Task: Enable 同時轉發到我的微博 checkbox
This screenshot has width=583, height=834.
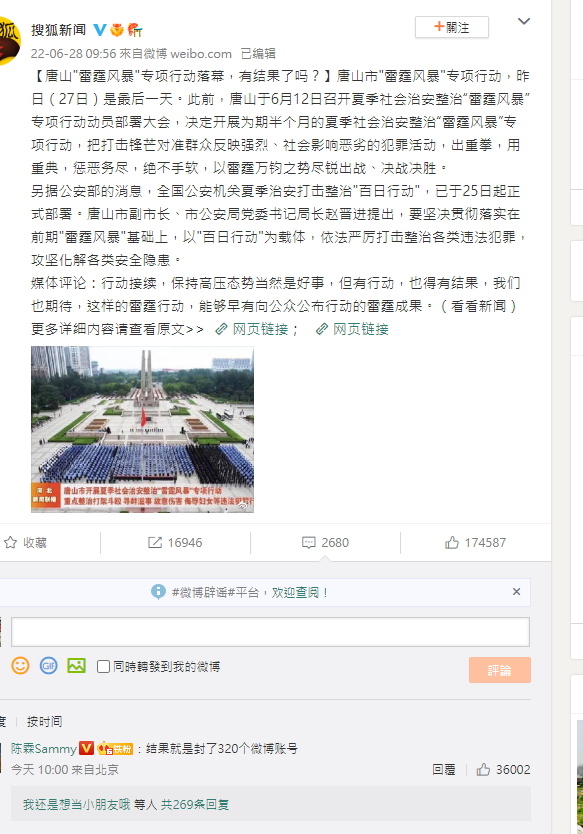Action: pyautogui.click(x=104, y=666)
